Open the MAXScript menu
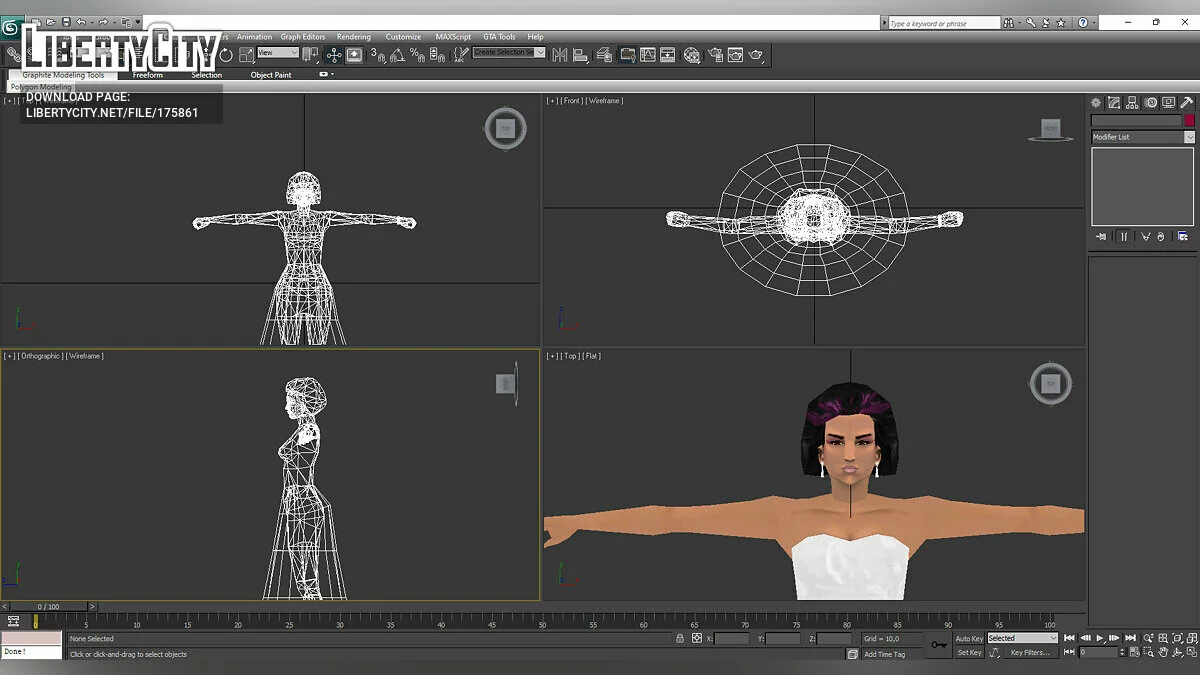1200x675 pixels. (453, 37)
